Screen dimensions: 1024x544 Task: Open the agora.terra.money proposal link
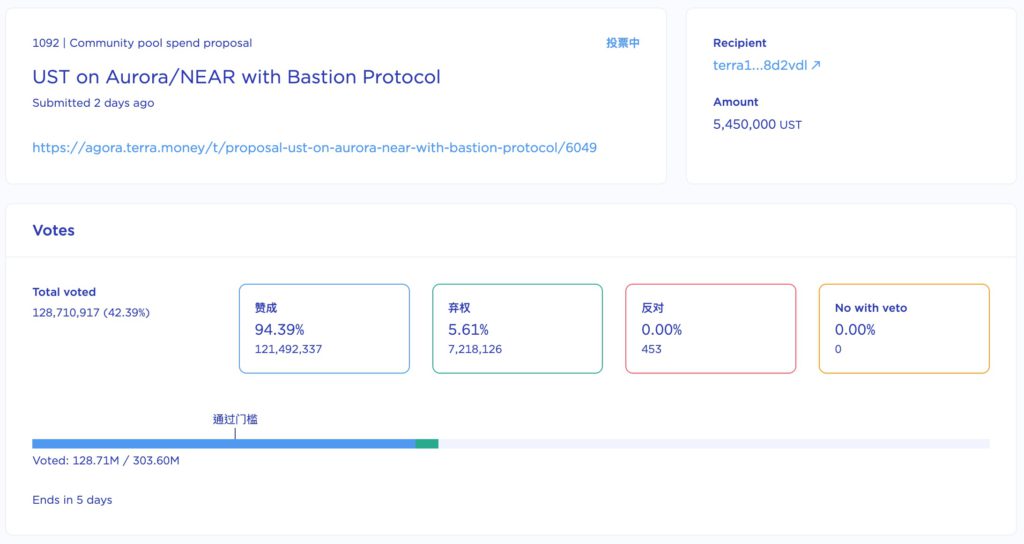coord(314,147)
